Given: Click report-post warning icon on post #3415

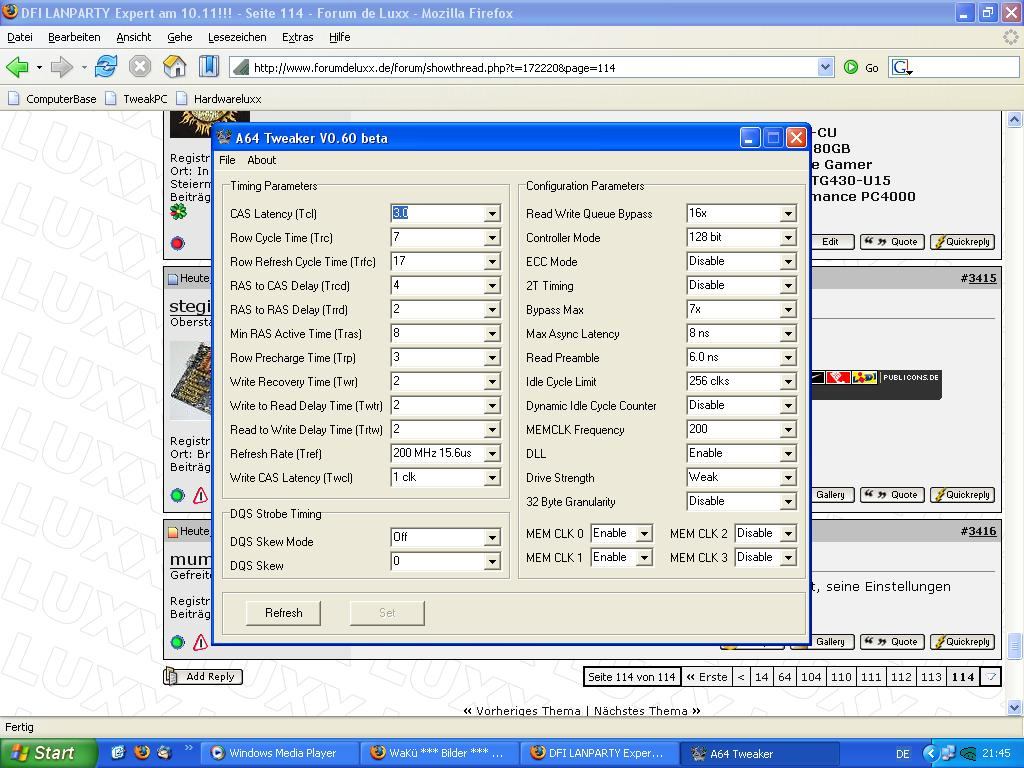Looking at the screenshot, I should [x=200, y=496].
